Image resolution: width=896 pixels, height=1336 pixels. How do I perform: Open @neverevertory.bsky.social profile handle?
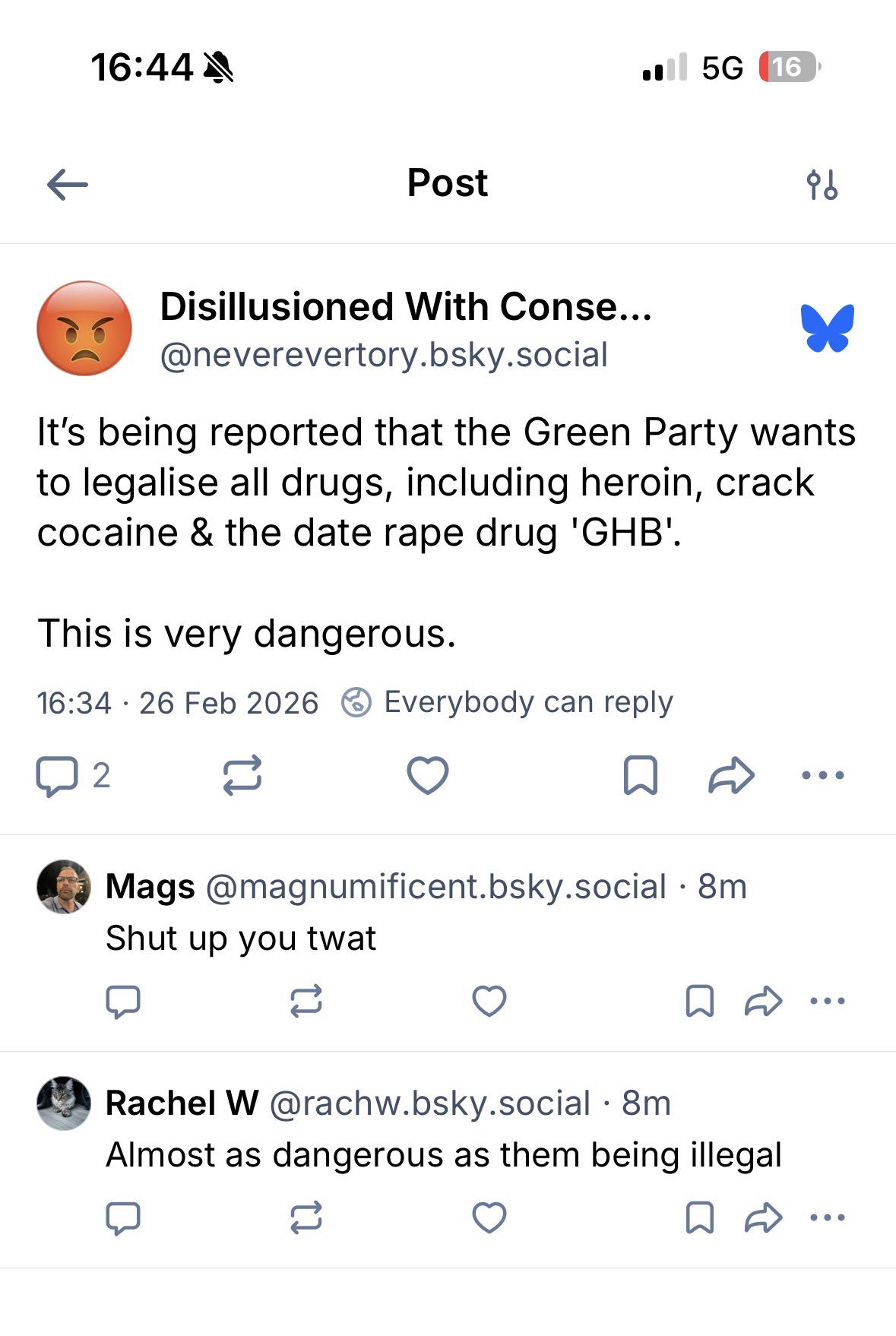(384, 355)
